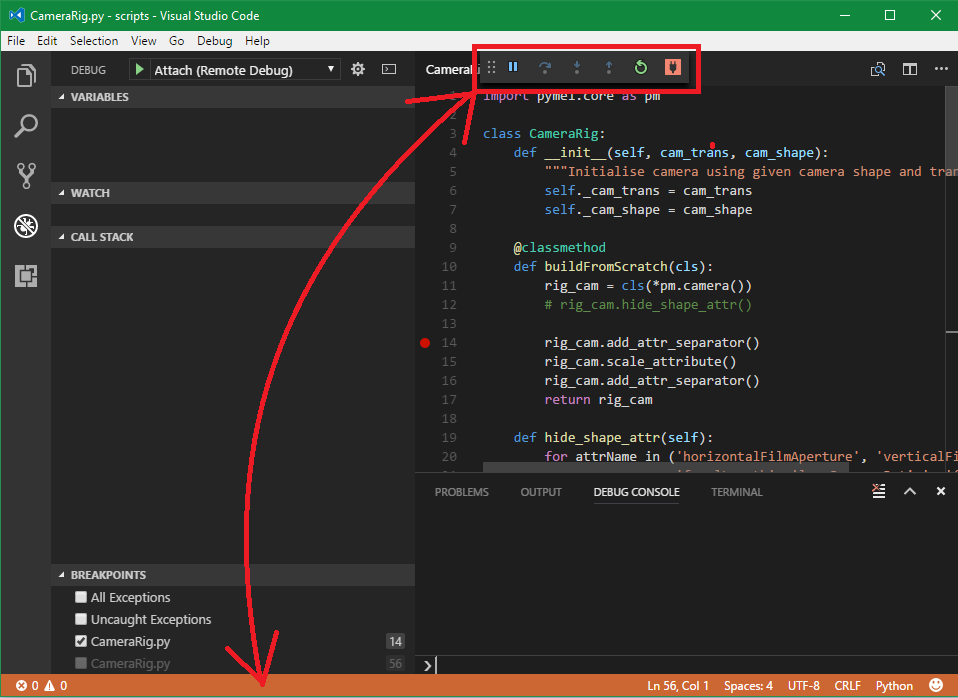
Task: Open the Search sidebar icon
Action: (x=25, y=126)
